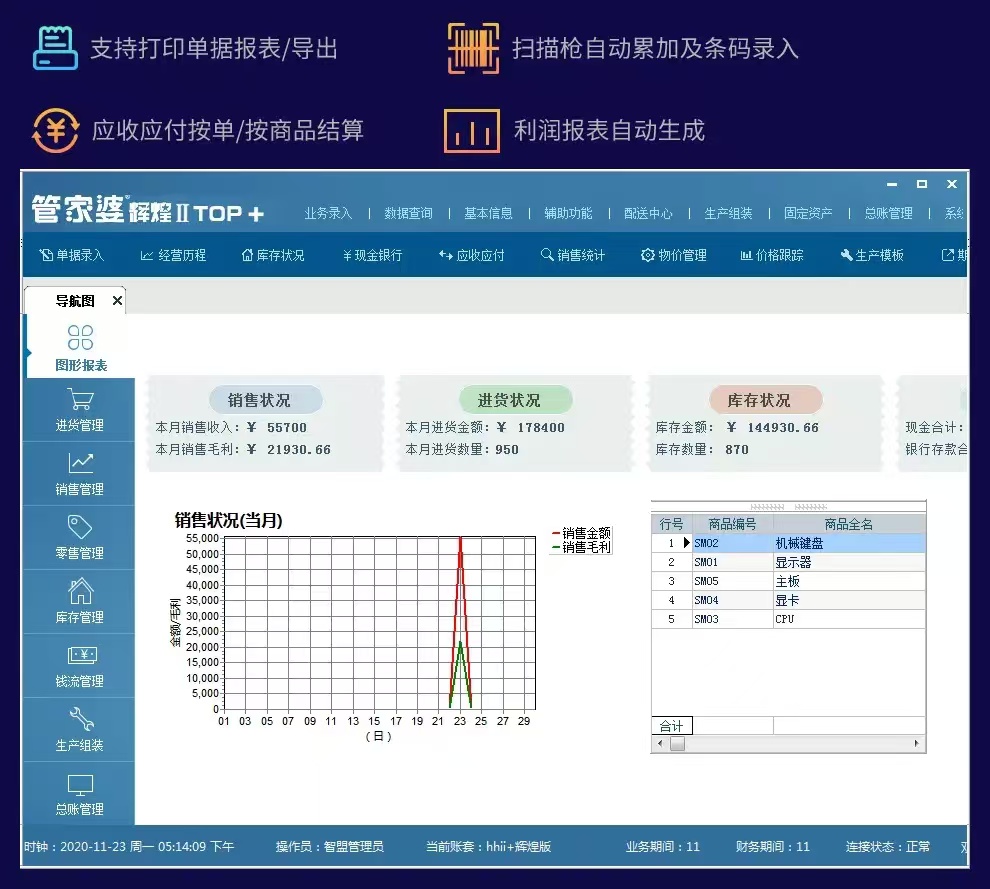This screenshot has width=990, height=889.
Task: Select the 零售管理 tag icon
Action: pos(80,528)
